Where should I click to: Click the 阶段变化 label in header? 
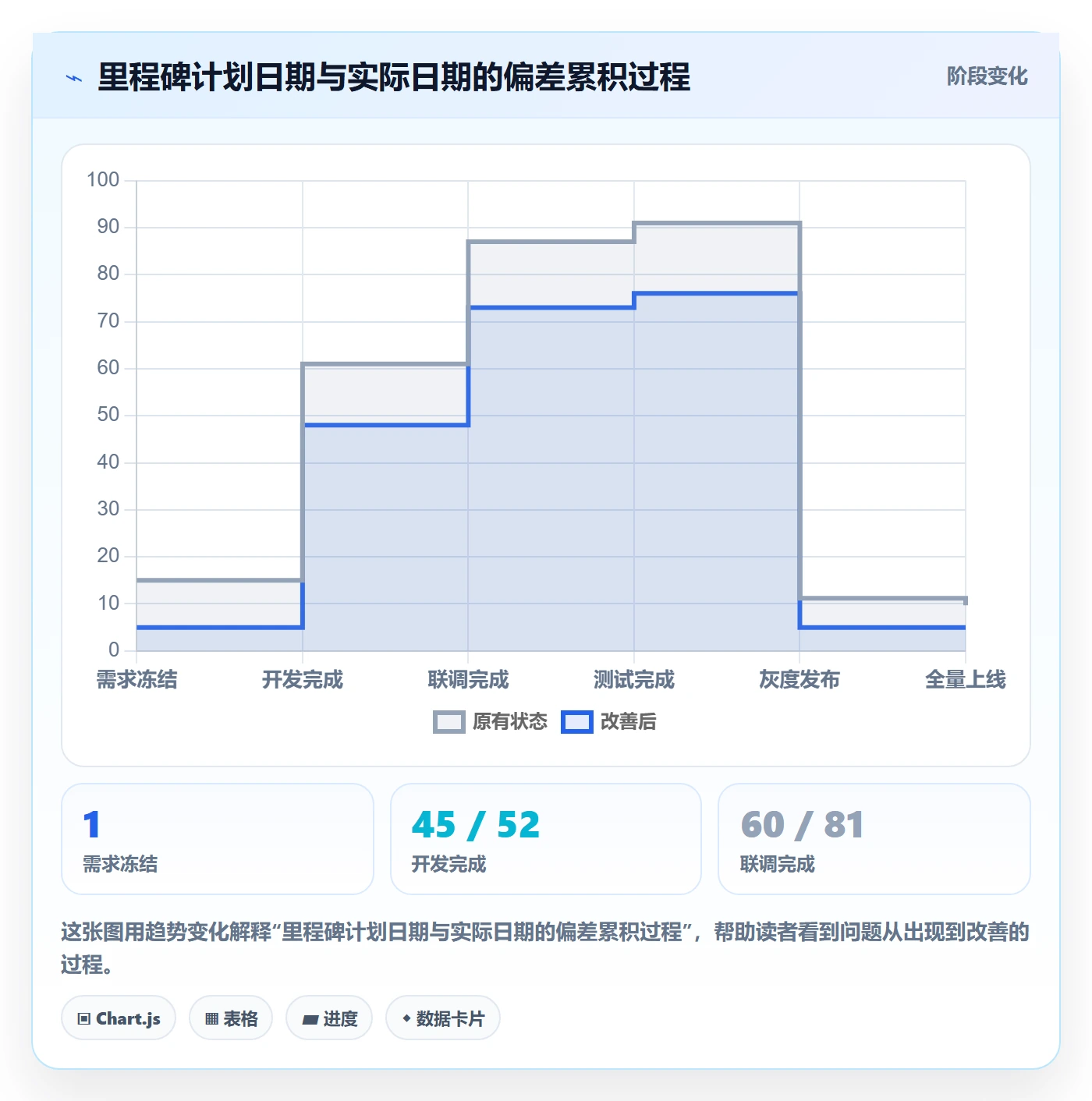click(987, 76)
